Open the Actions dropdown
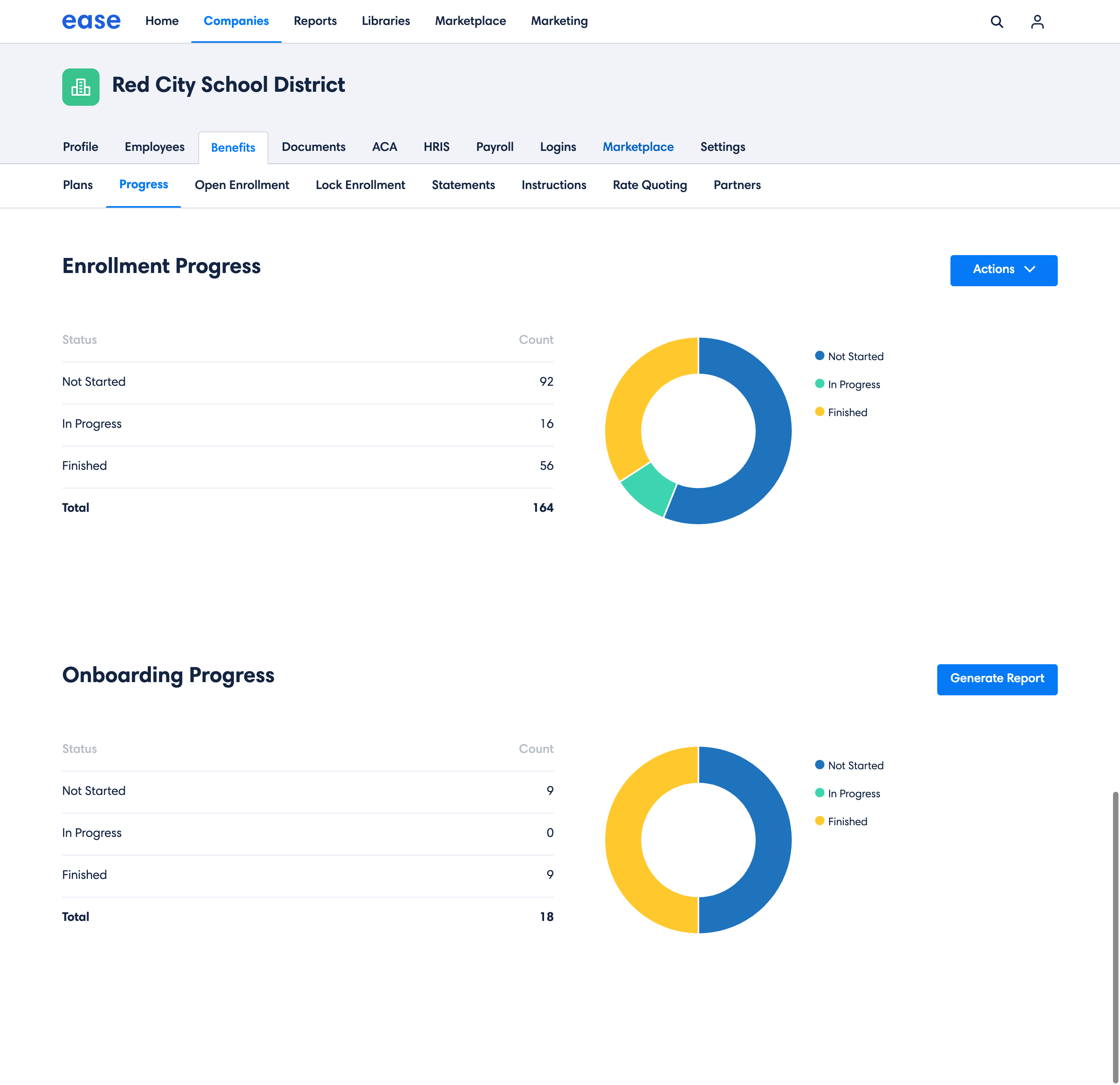Viewport: 1120px width, 1085px height. tap(1004, 269)
